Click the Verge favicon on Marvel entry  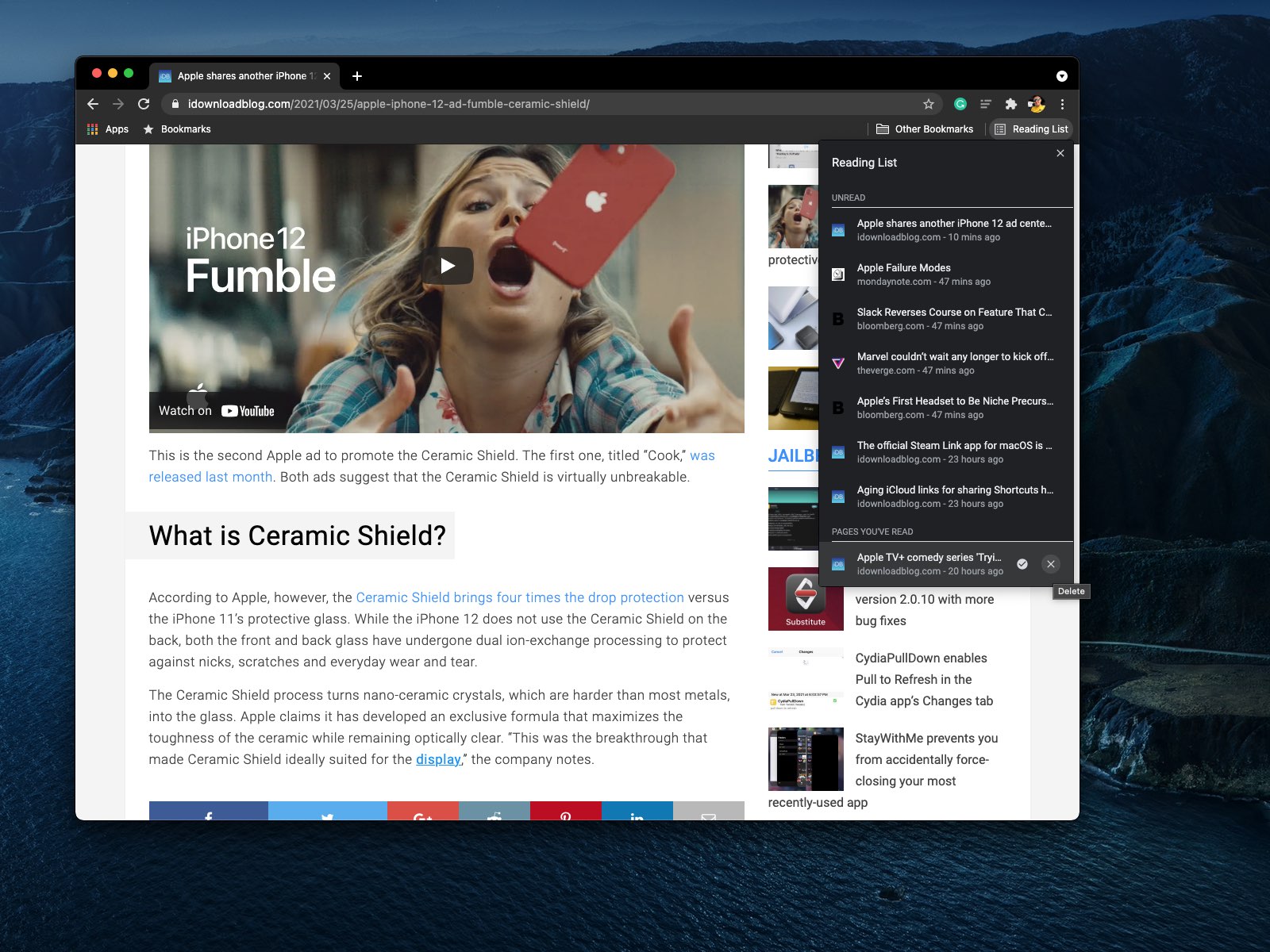(838, 363)
